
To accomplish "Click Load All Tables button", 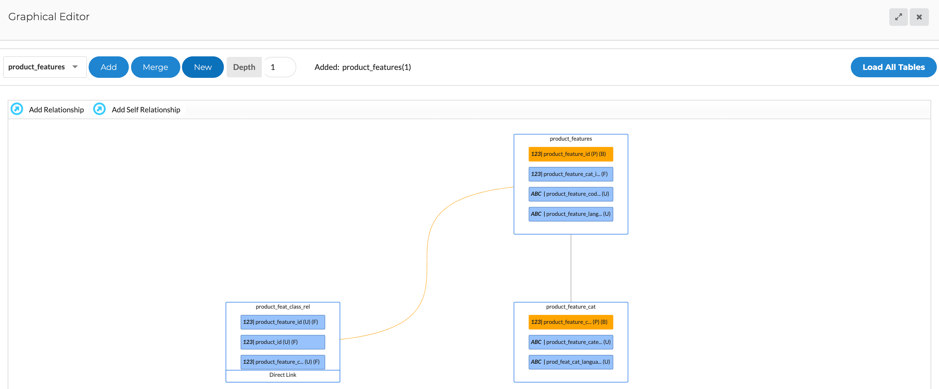I will click(893, 67).
